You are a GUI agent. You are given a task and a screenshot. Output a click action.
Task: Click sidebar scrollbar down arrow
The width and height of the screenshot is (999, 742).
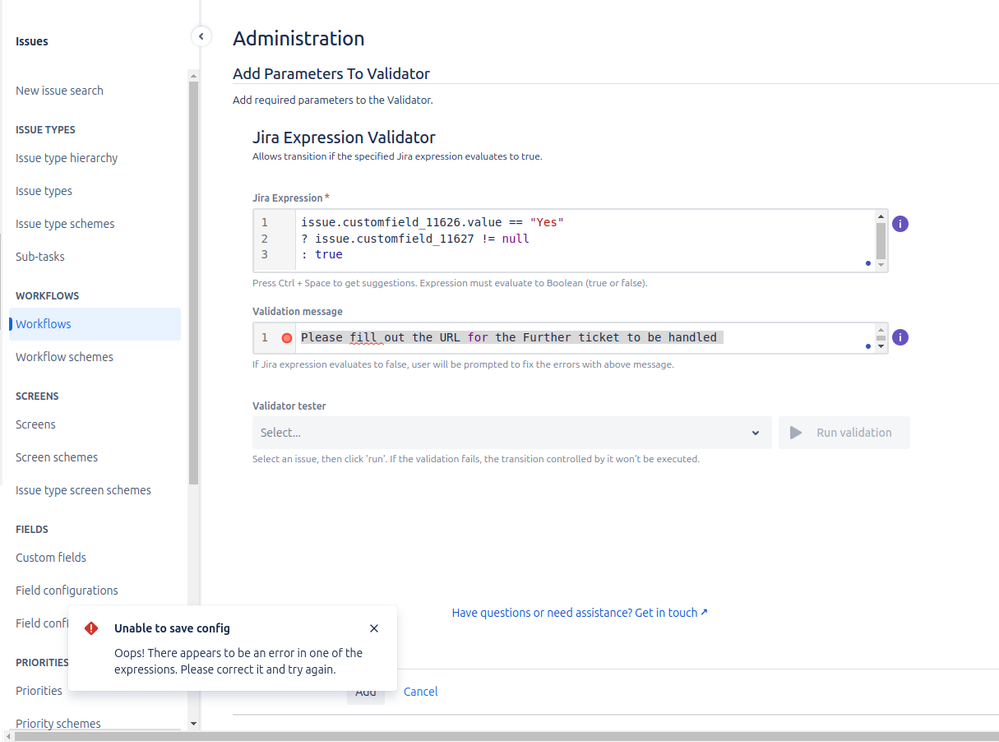[x=194, y=724]
